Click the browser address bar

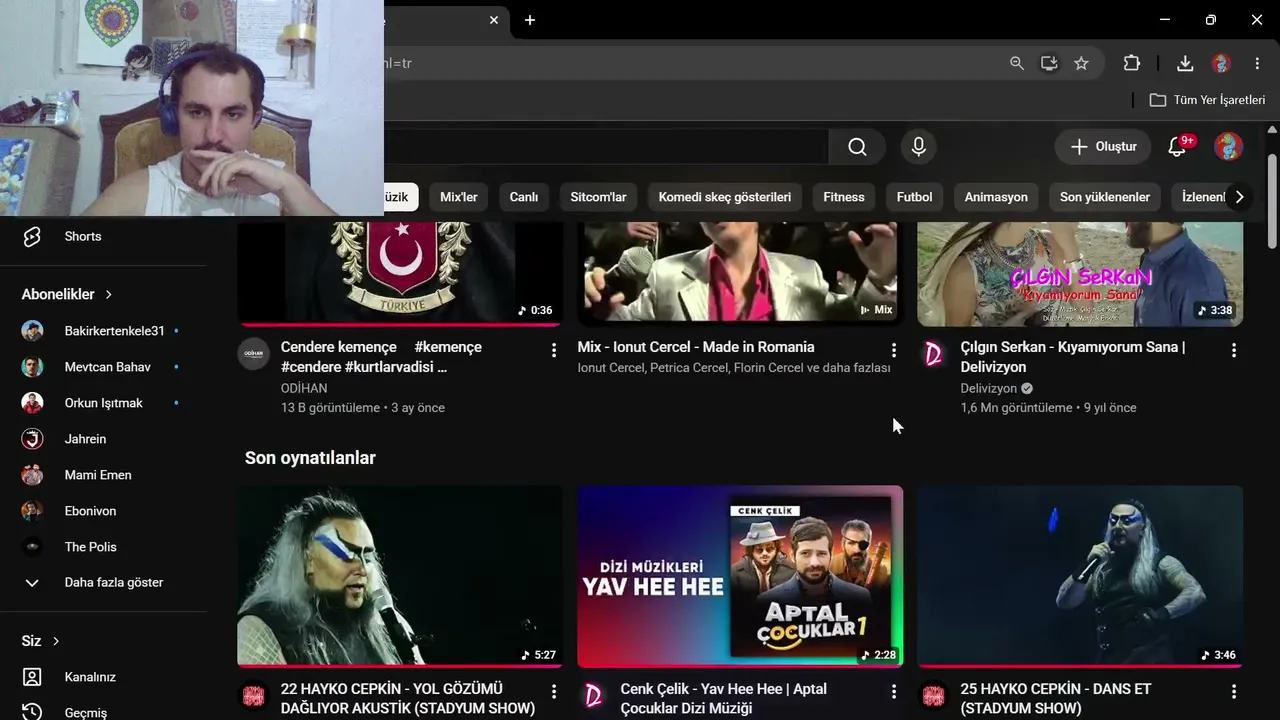tap(690, 63)
